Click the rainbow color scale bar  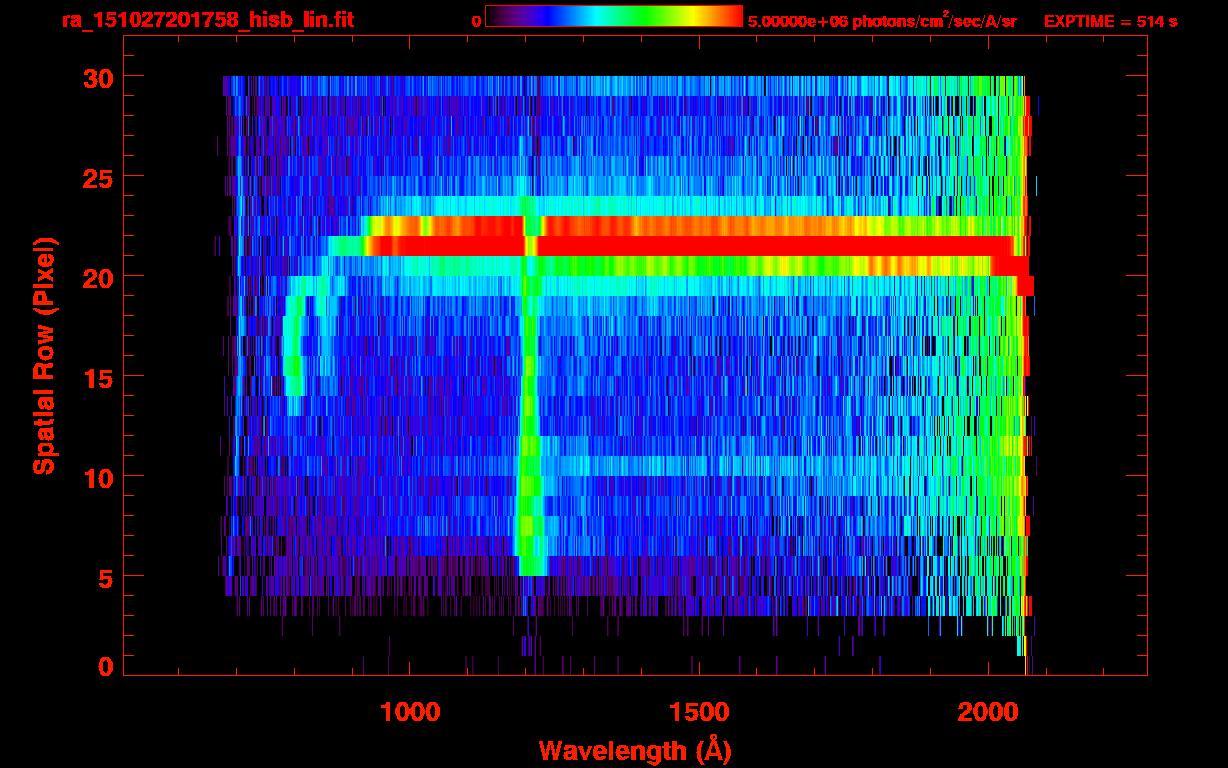[x=614, y=16]
